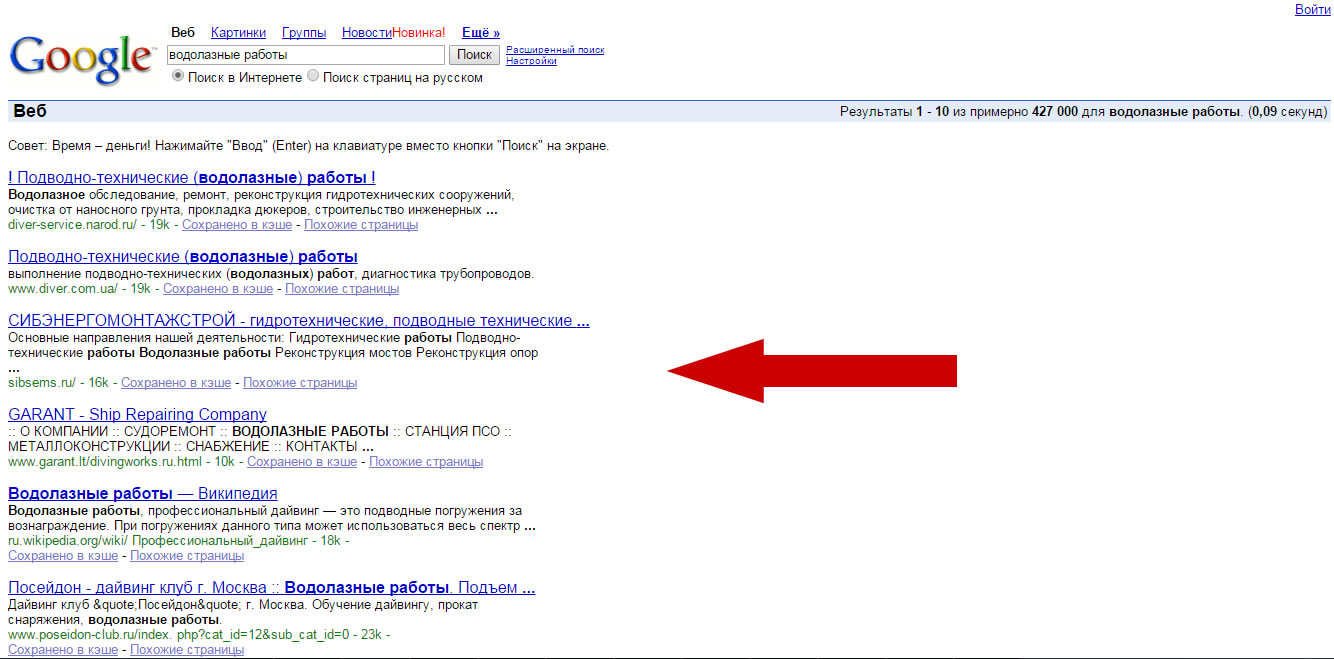
Task: Click the Войти sign-in link
Action: pyautogui.click(x=1313, y=9)
